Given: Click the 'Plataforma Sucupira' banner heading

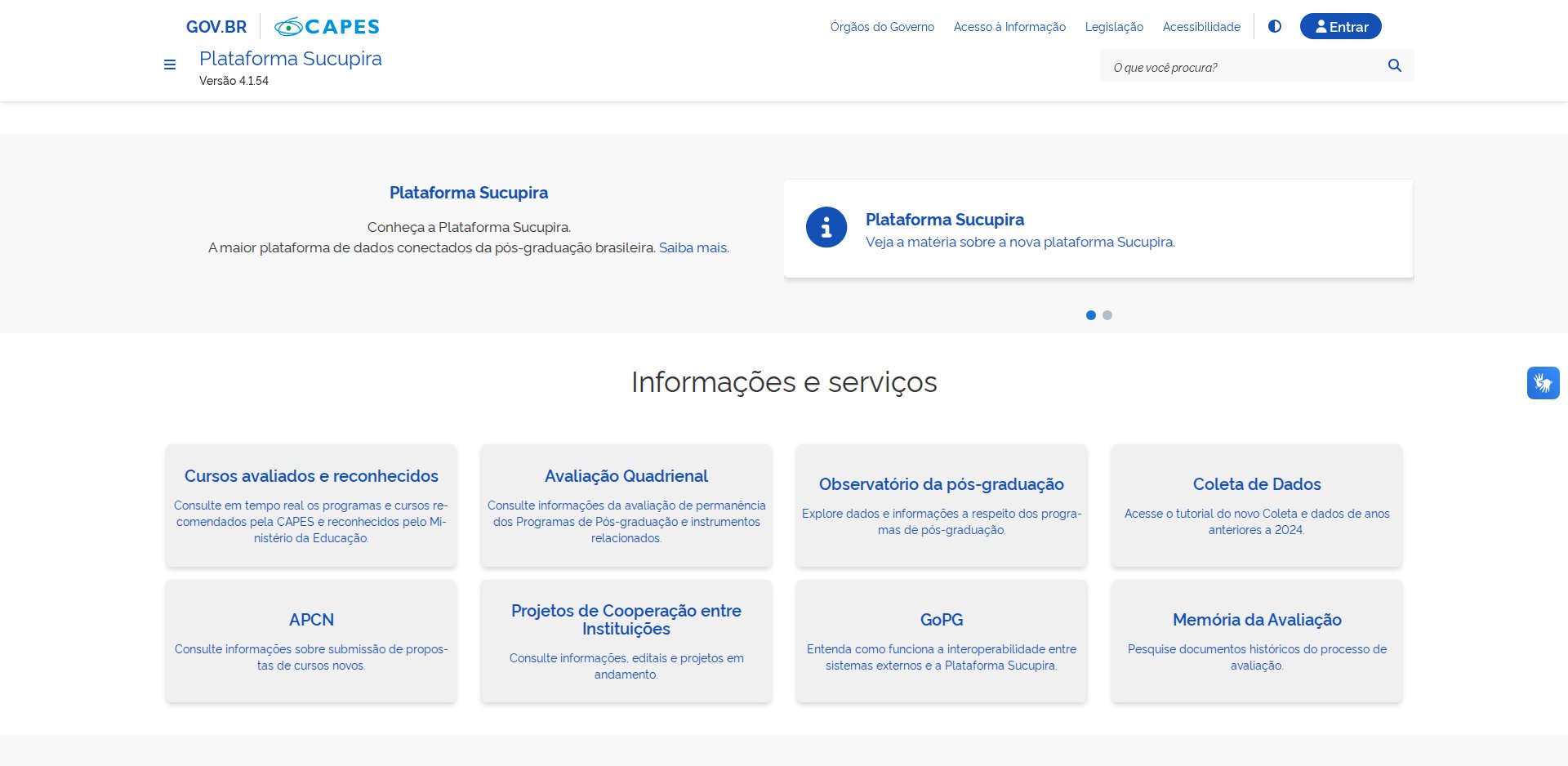Looking at the screenshot, I should point(469,193).
